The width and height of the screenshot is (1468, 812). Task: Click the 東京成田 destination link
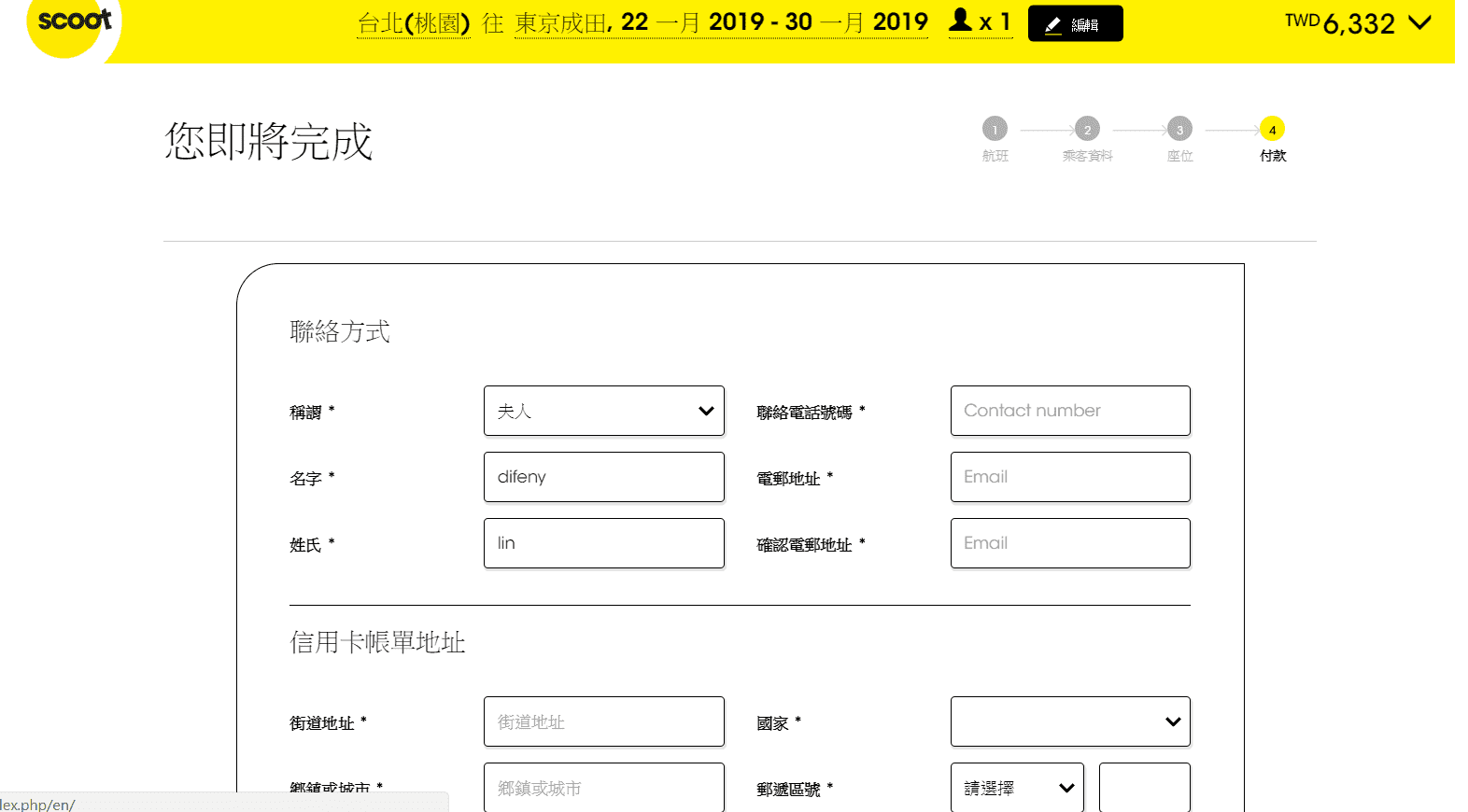coord(560,22)
